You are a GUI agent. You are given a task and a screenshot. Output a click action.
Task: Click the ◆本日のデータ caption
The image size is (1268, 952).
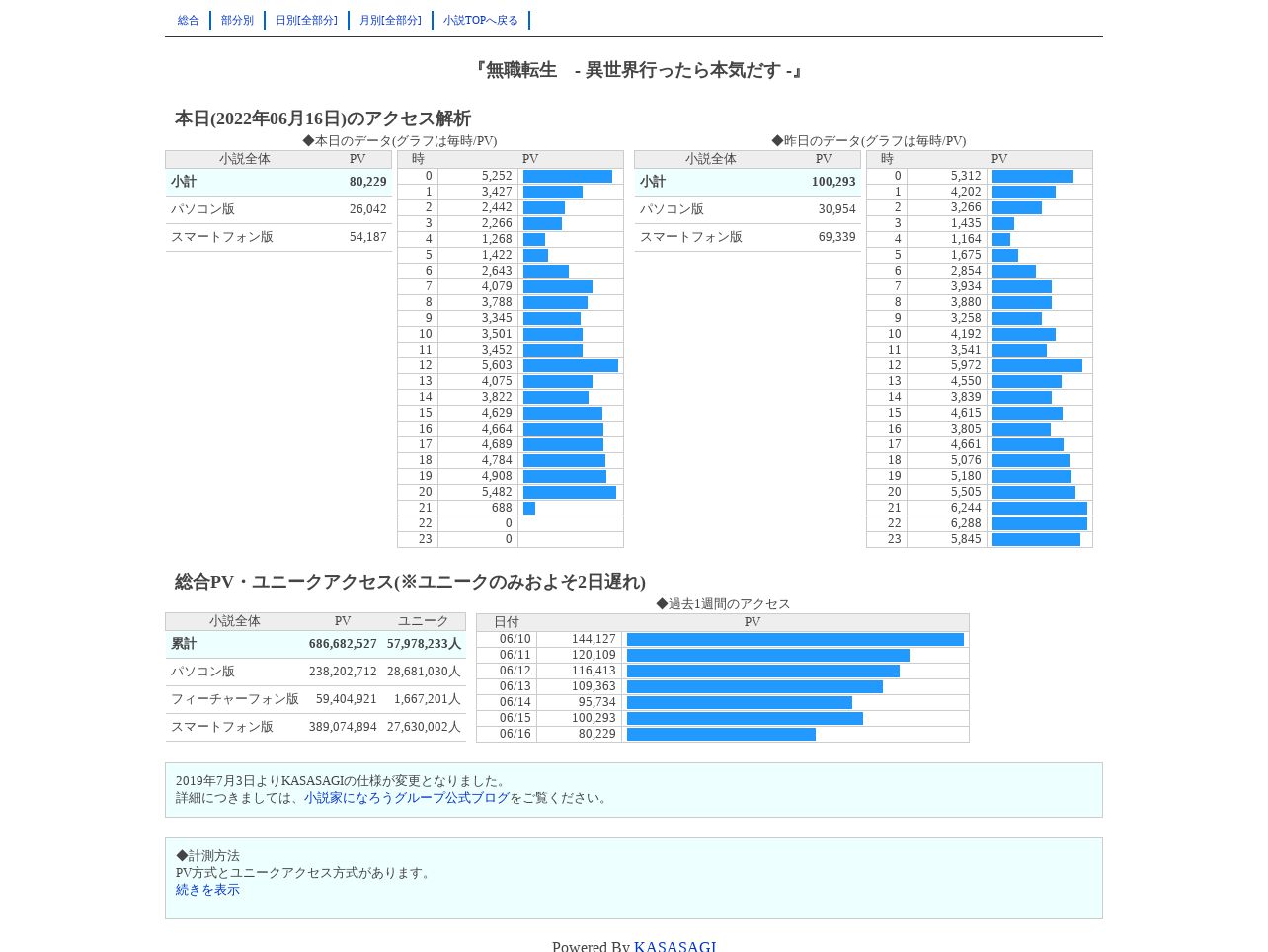click(x=400, y=141)
